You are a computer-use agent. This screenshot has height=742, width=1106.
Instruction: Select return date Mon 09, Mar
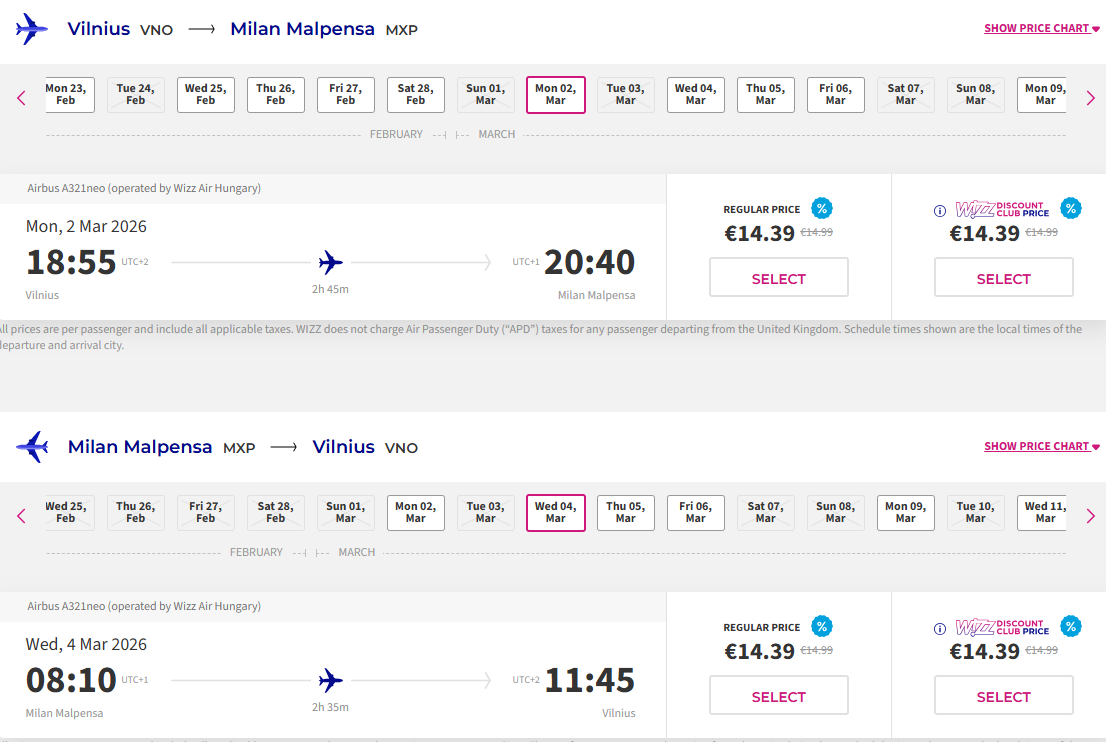click(906, 513)
